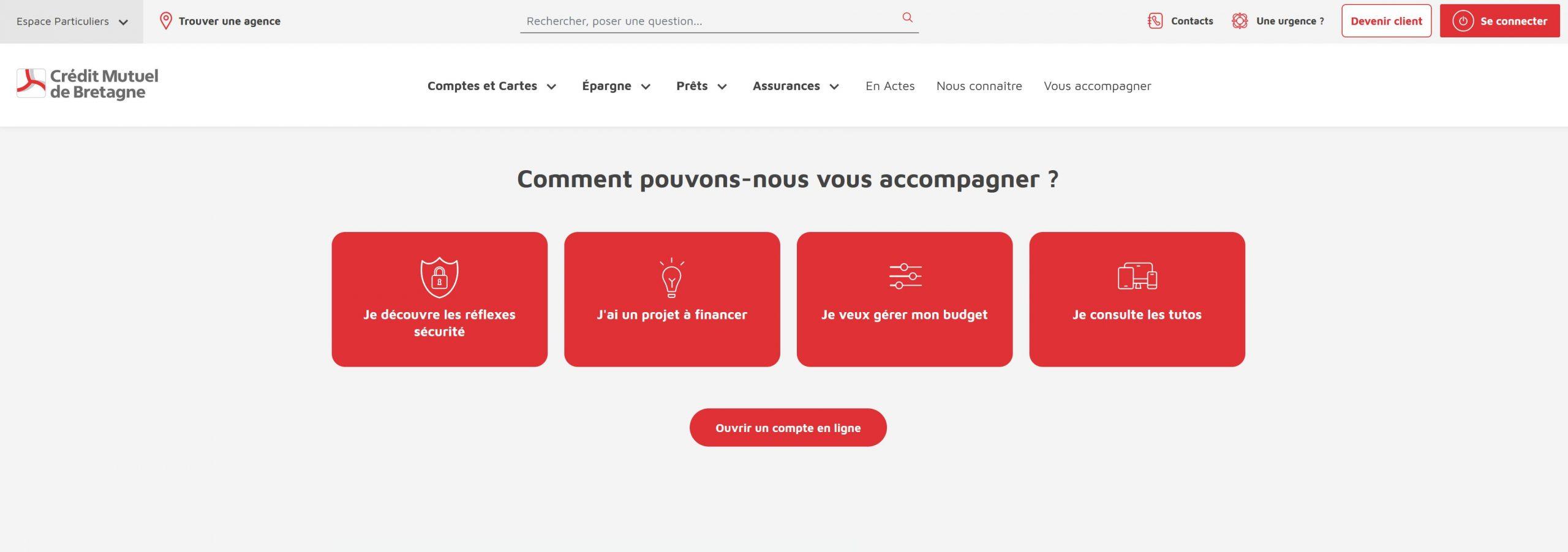
Task: Select Je consulte les tutos label
Action: [x=1137, y=315]
